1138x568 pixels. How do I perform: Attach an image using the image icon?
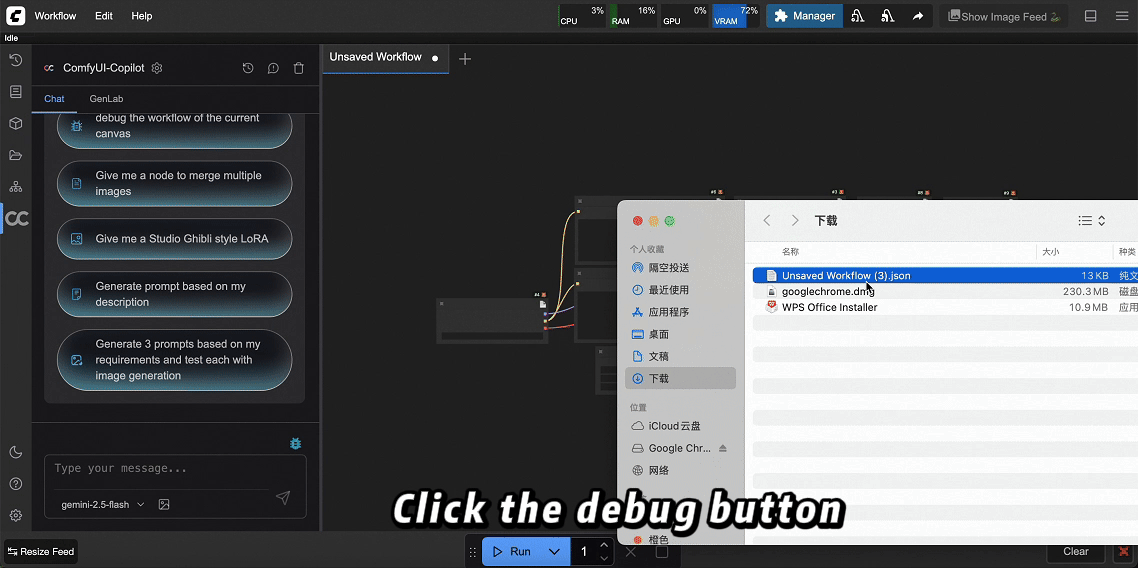164,505
